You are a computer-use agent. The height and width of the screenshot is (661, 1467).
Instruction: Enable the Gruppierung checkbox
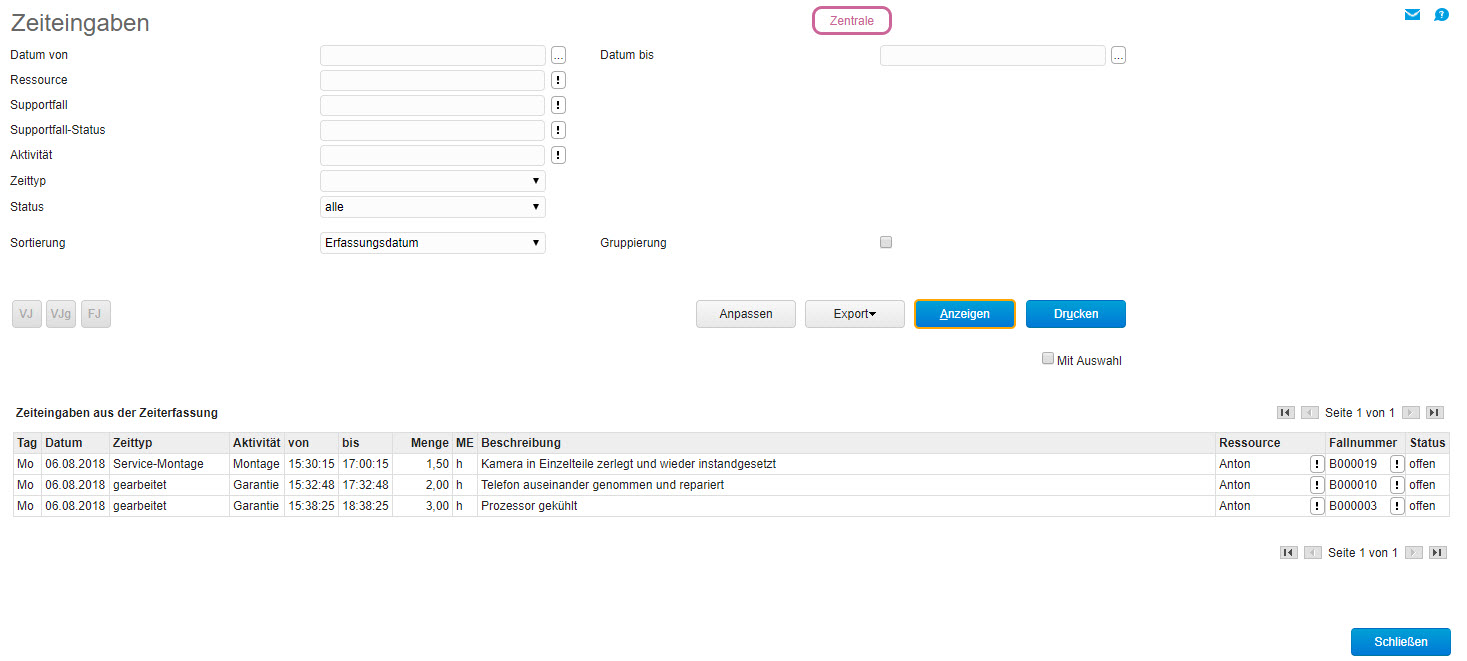[x=886, y=242]
